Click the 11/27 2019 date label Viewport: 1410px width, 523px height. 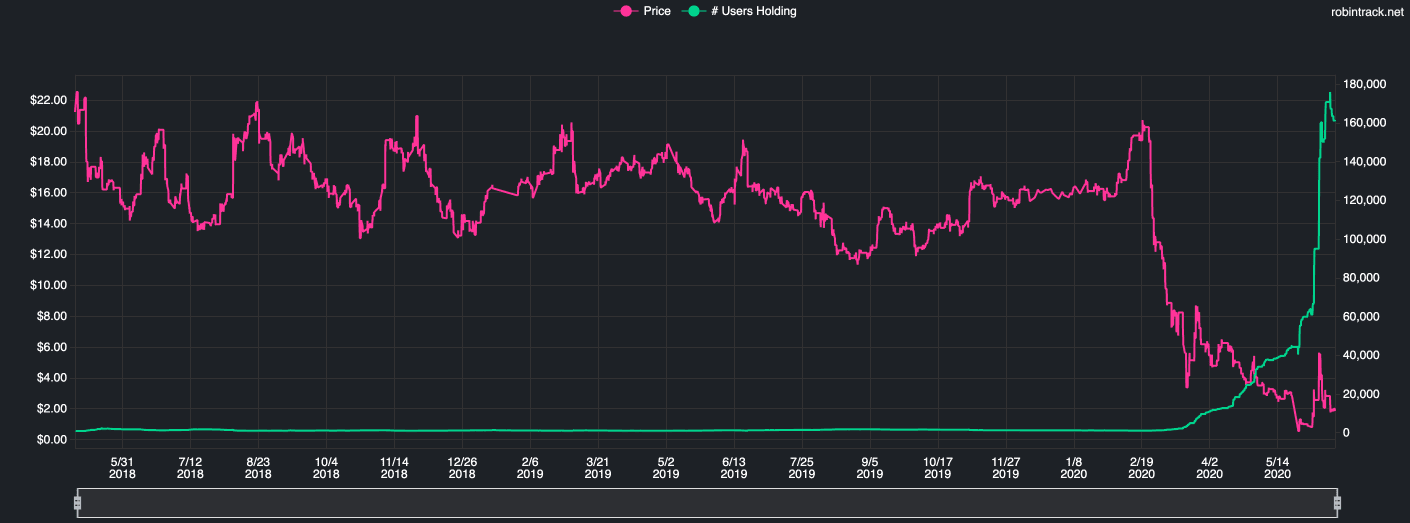point(1006,468)
